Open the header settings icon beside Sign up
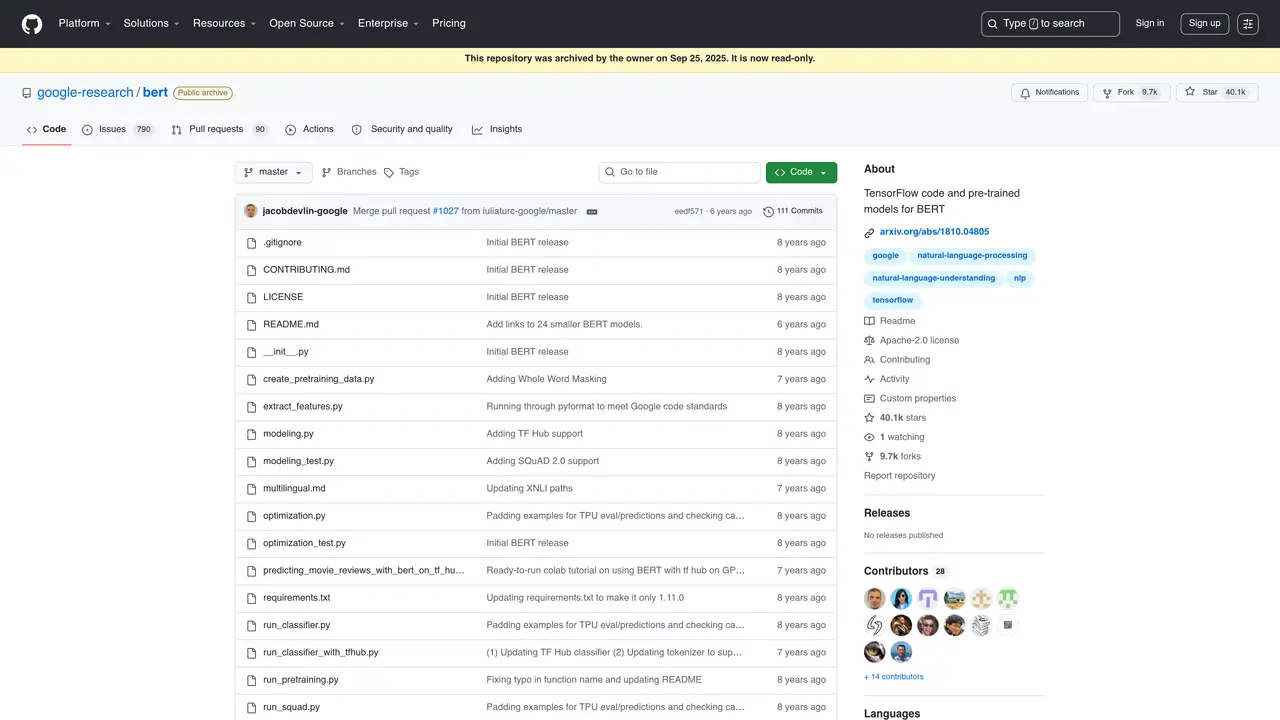 tap(1247, 24)
